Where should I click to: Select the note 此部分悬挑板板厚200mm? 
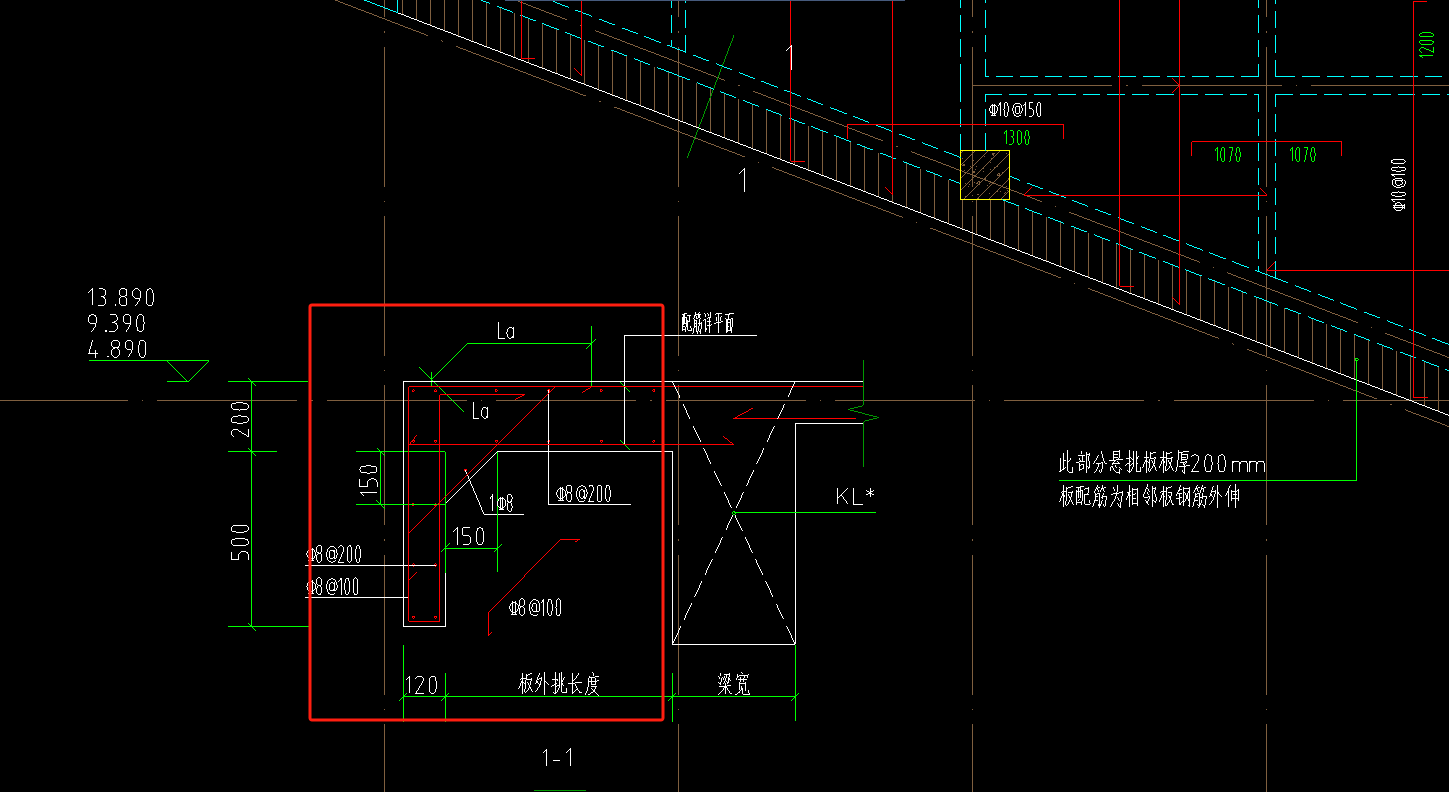point(1162,464)
